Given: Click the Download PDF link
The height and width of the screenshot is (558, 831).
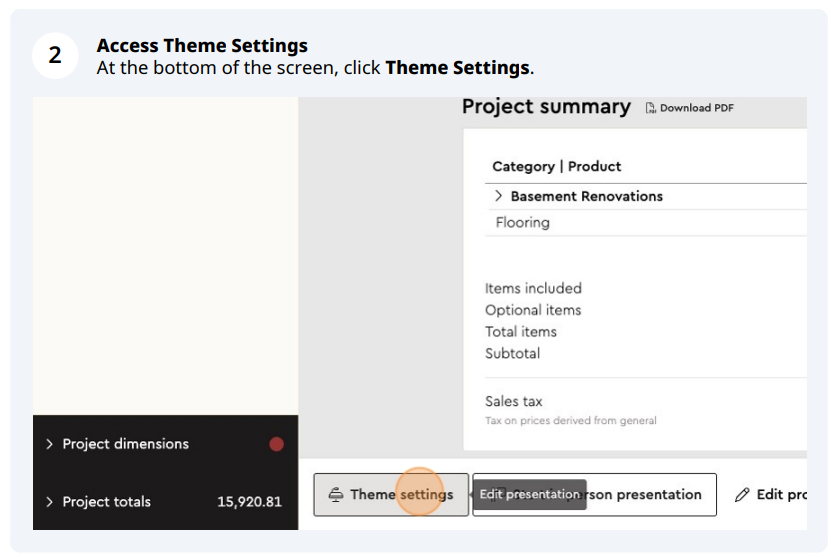Looking at the screenshot, I should (x=689, y=108).
